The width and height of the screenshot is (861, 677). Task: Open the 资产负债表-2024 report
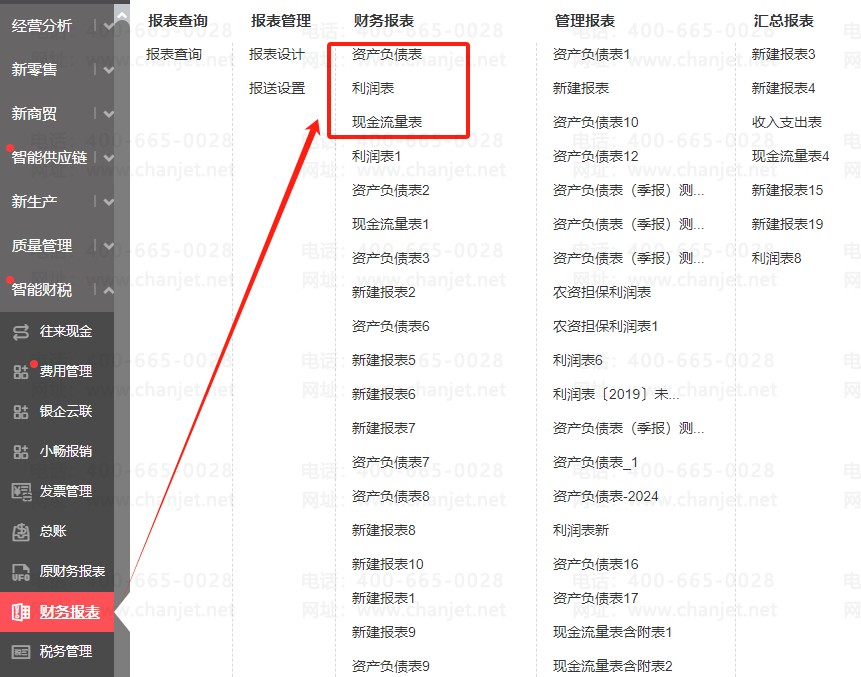[x=606, y=496]
